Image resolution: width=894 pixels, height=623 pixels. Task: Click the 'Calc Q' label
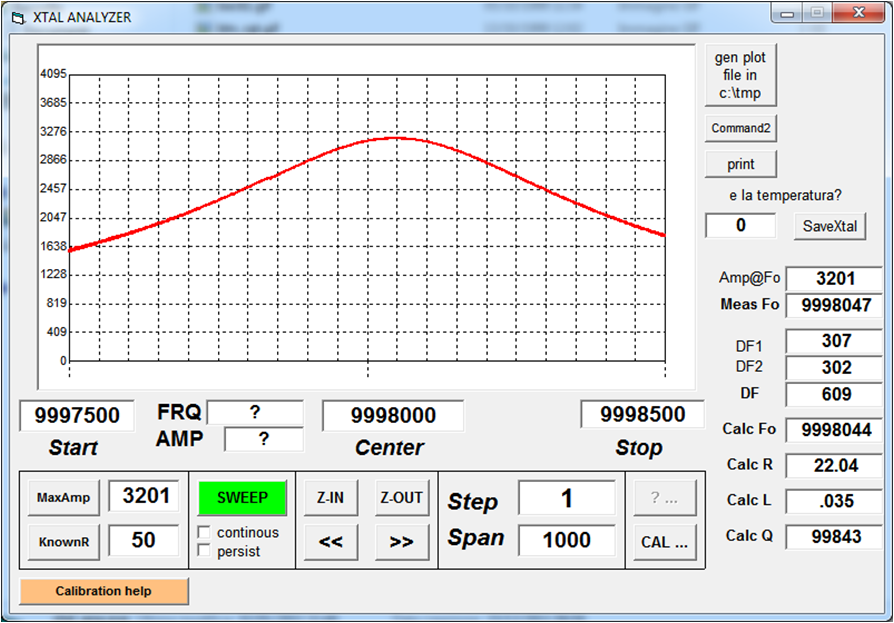[749, 536]
